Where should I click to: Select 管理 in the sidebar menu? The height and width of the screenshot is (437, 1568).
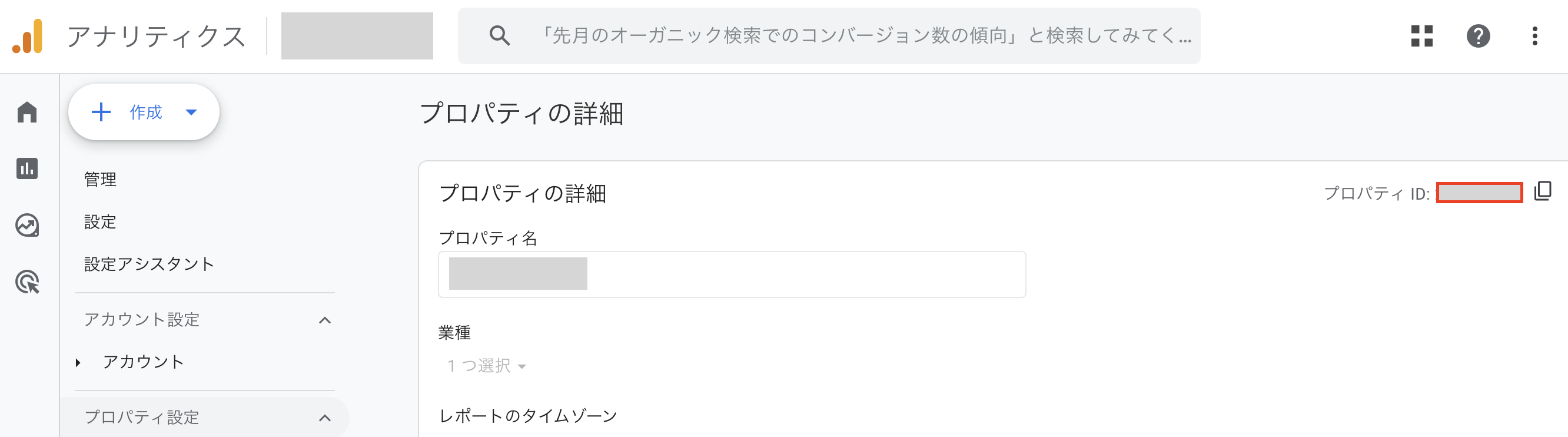click(x=101, y=179)
